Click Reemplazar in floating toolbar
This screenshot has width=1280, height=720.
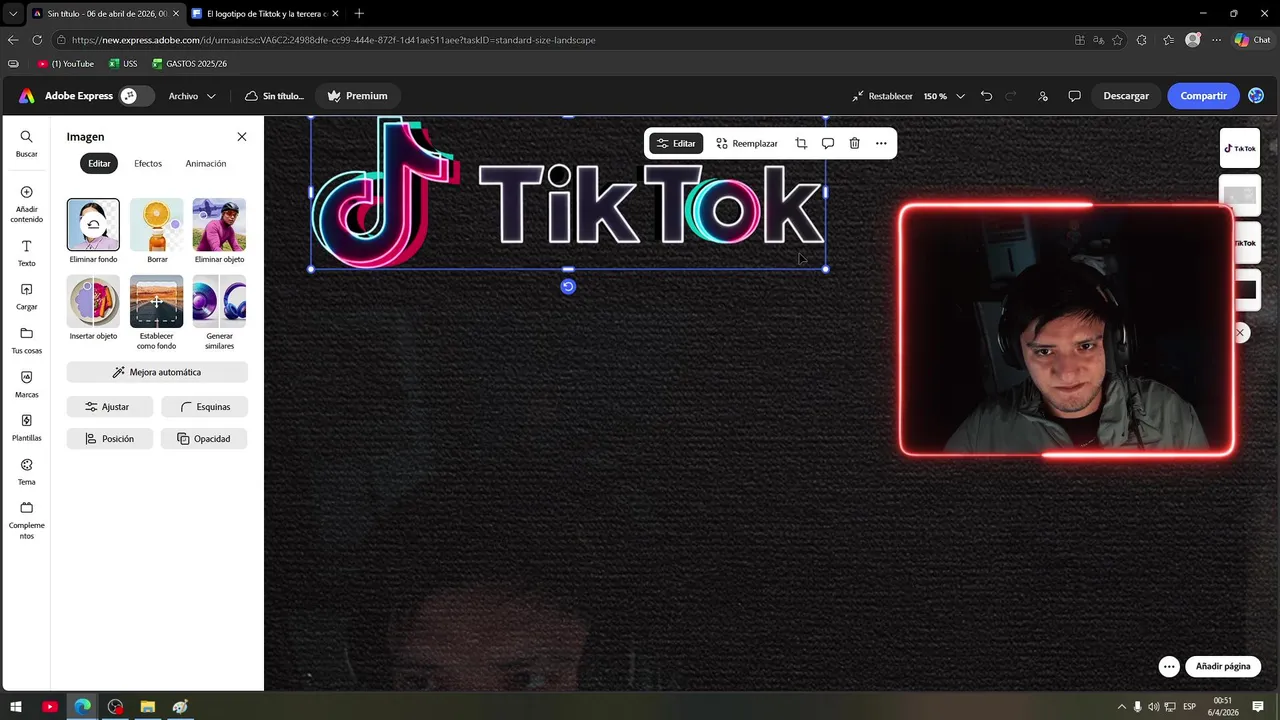point(747,143)
